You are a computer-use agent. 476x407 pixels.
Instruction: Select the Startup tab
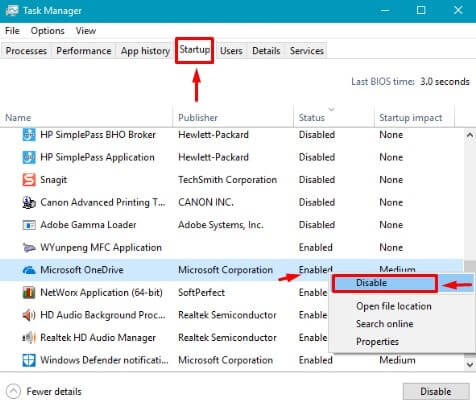(x=195, y=50)
